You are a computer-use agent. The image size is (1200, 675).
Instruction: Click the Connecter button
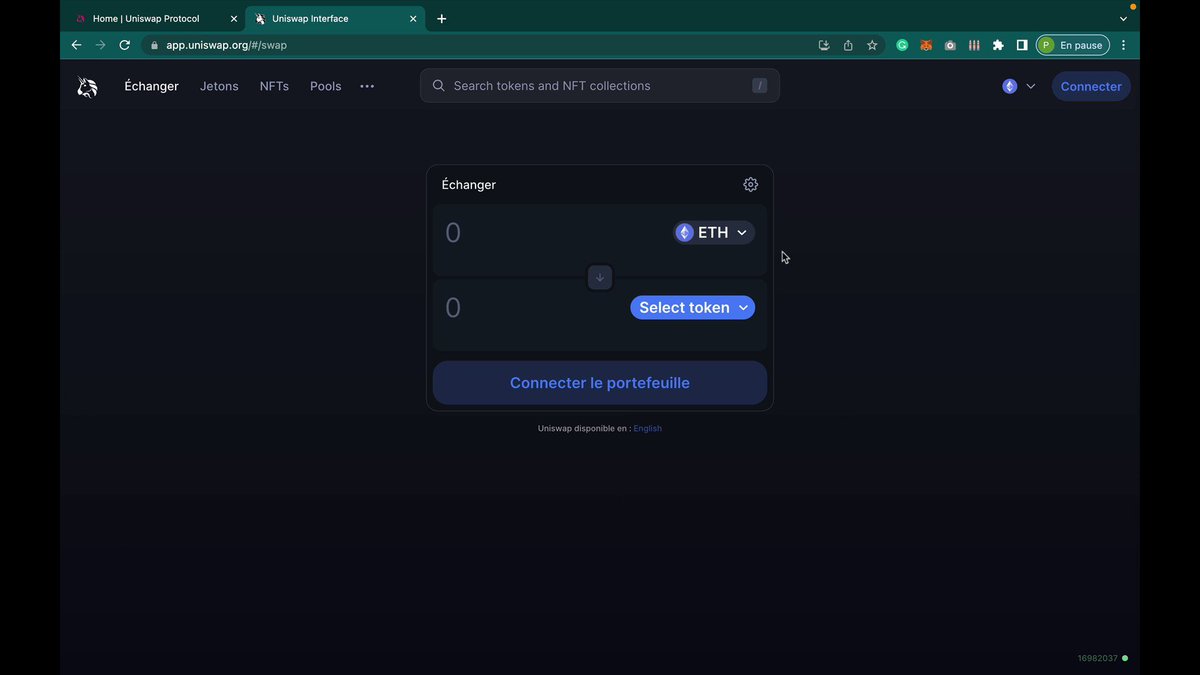click(x=1091, y=86)
